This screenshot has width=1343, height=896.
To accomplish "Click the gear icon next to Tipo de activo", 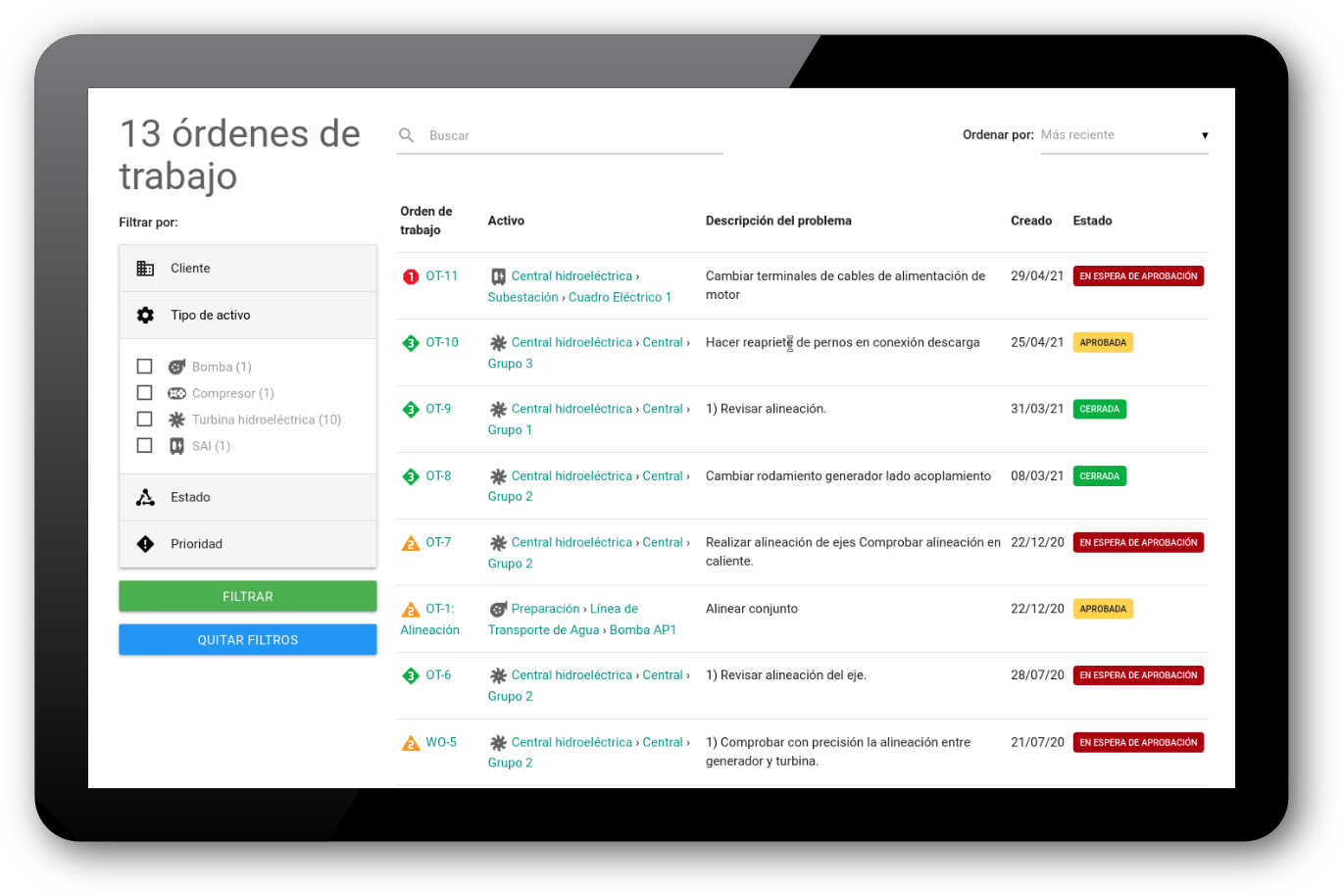I will pos(145,315).
